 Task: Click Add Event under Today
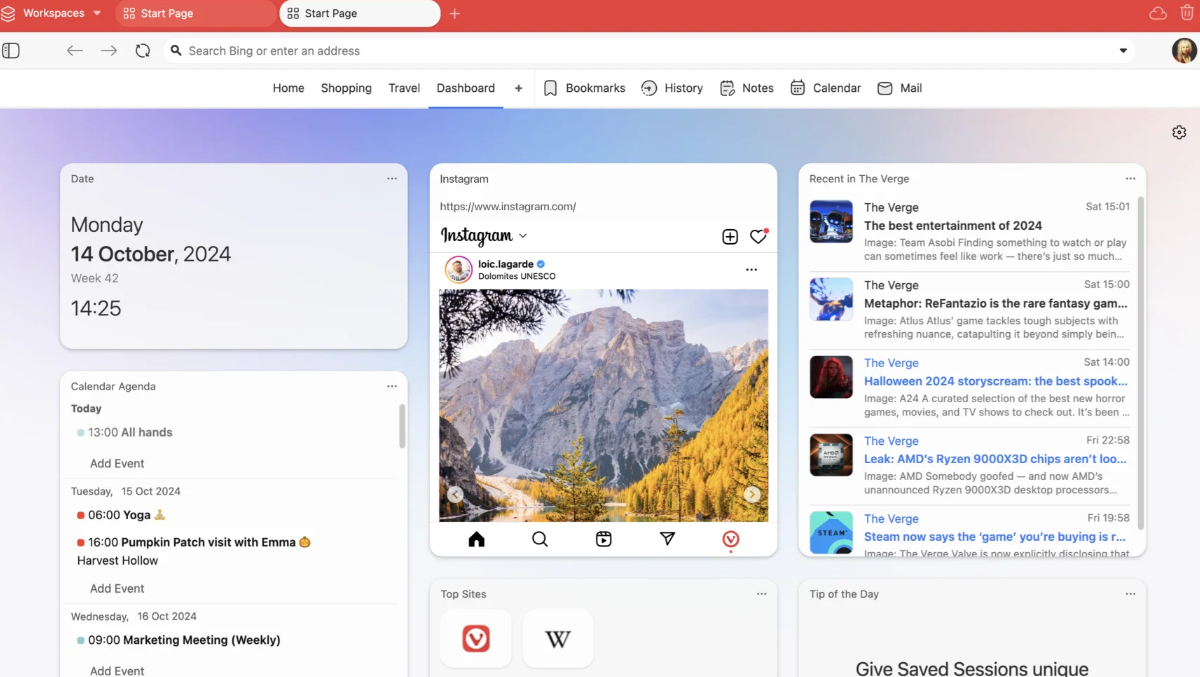pyautogui.click(x=117, y=463)
